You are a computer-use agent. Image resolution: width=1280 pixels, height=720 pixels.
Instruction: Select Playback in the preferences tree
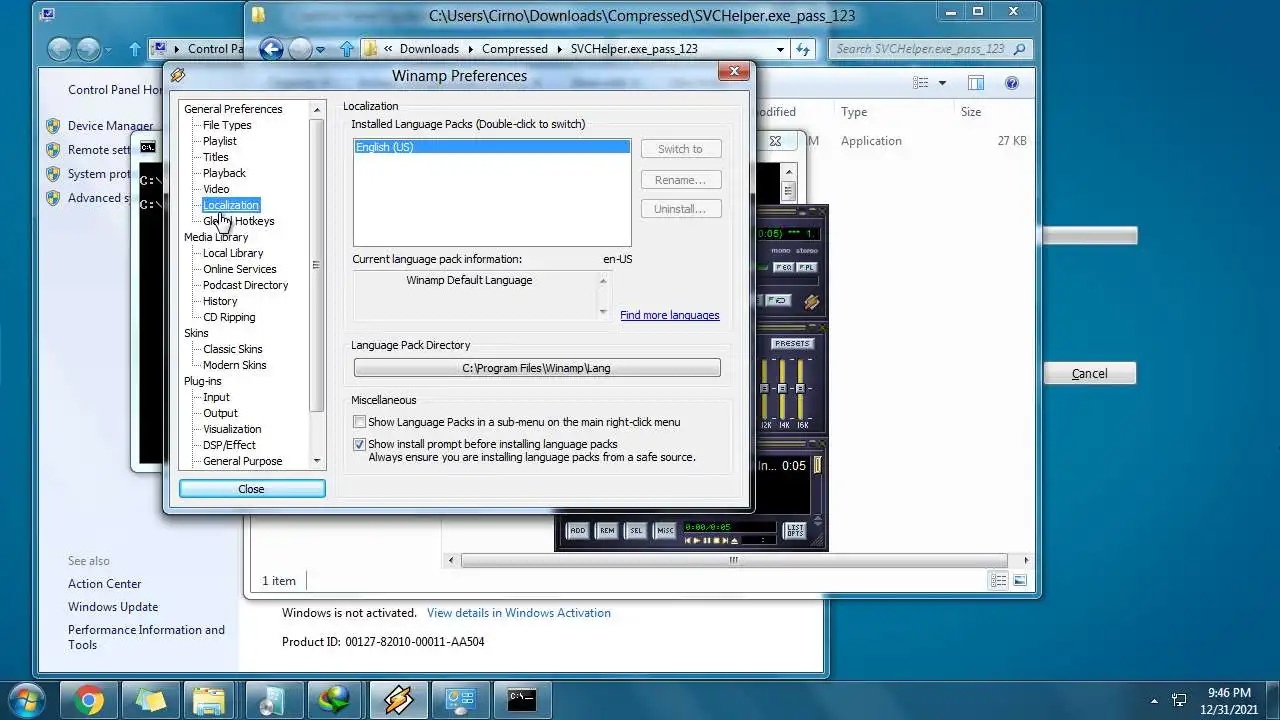(224, 173)
